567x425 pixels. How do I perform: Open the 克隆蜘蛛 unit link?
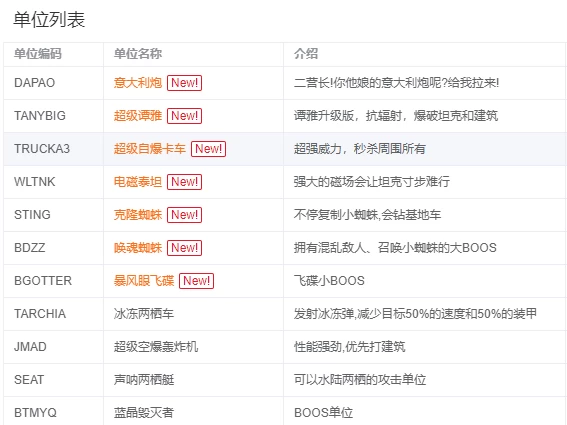coord(138,215)
